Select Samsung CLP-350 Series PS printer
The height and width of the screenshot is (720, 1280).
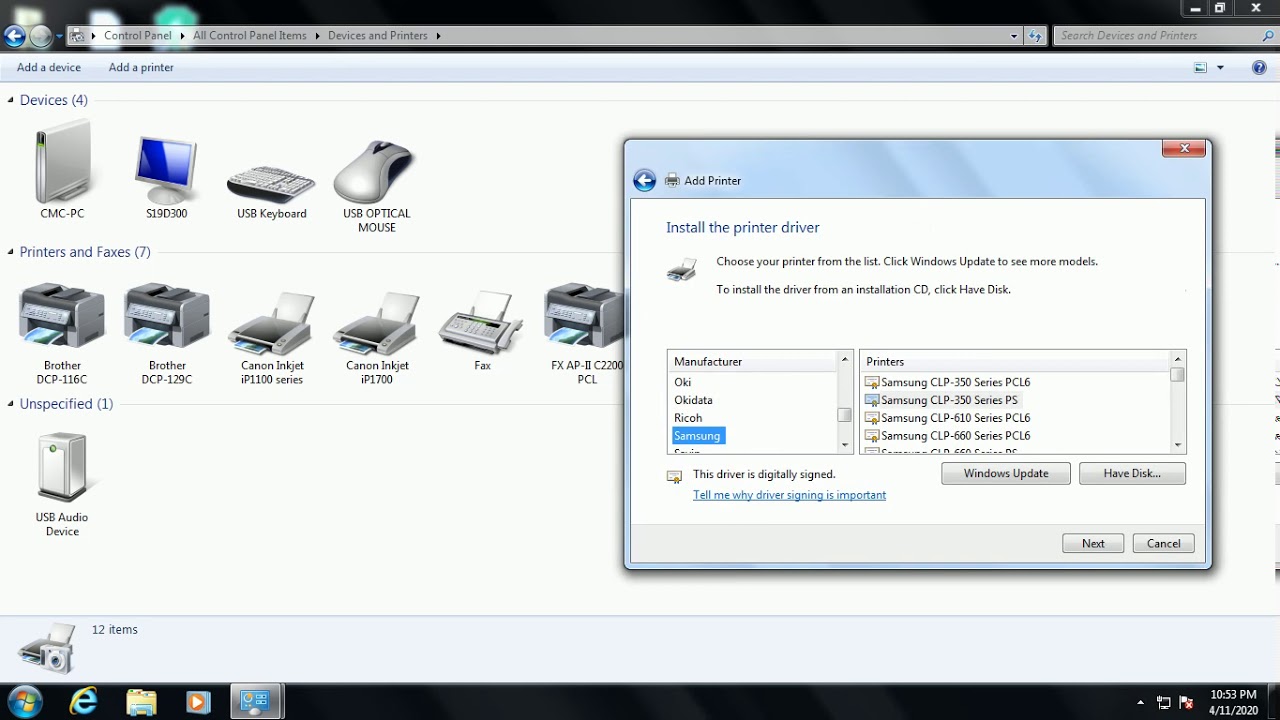click(942, 400)
